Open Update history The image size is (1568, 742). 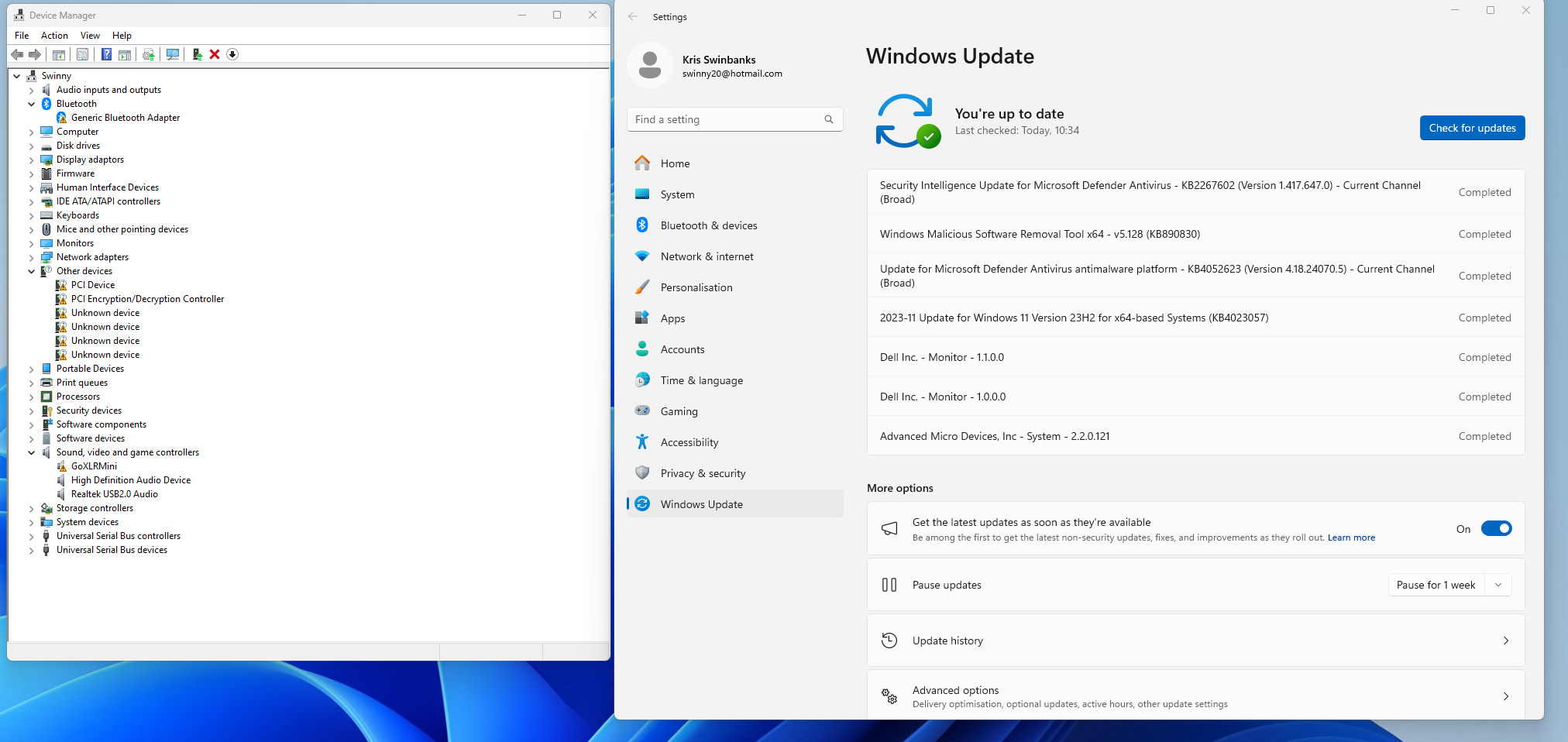[x=1195, y=641]
